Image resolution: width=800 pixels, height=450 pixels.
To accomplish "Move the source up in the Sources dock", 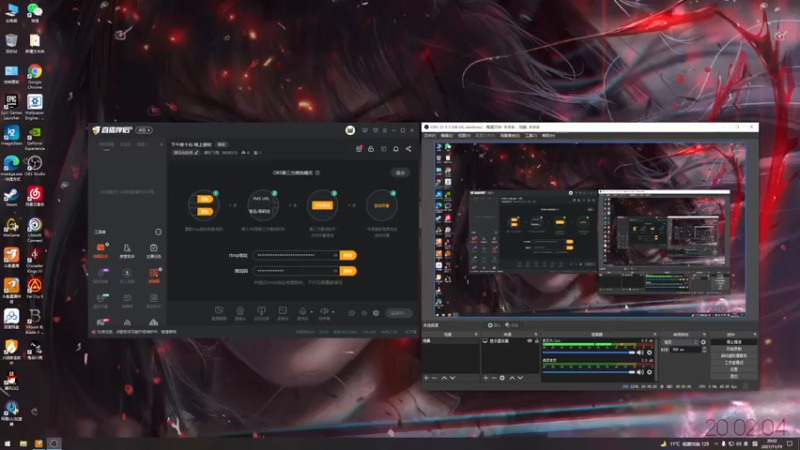I will (x=512, y=378).
